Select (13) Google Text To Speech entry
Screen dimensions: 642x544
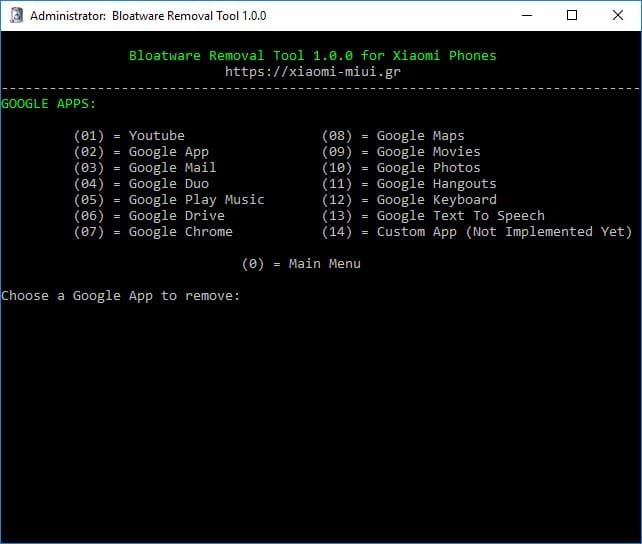click(x=433, y=216)
